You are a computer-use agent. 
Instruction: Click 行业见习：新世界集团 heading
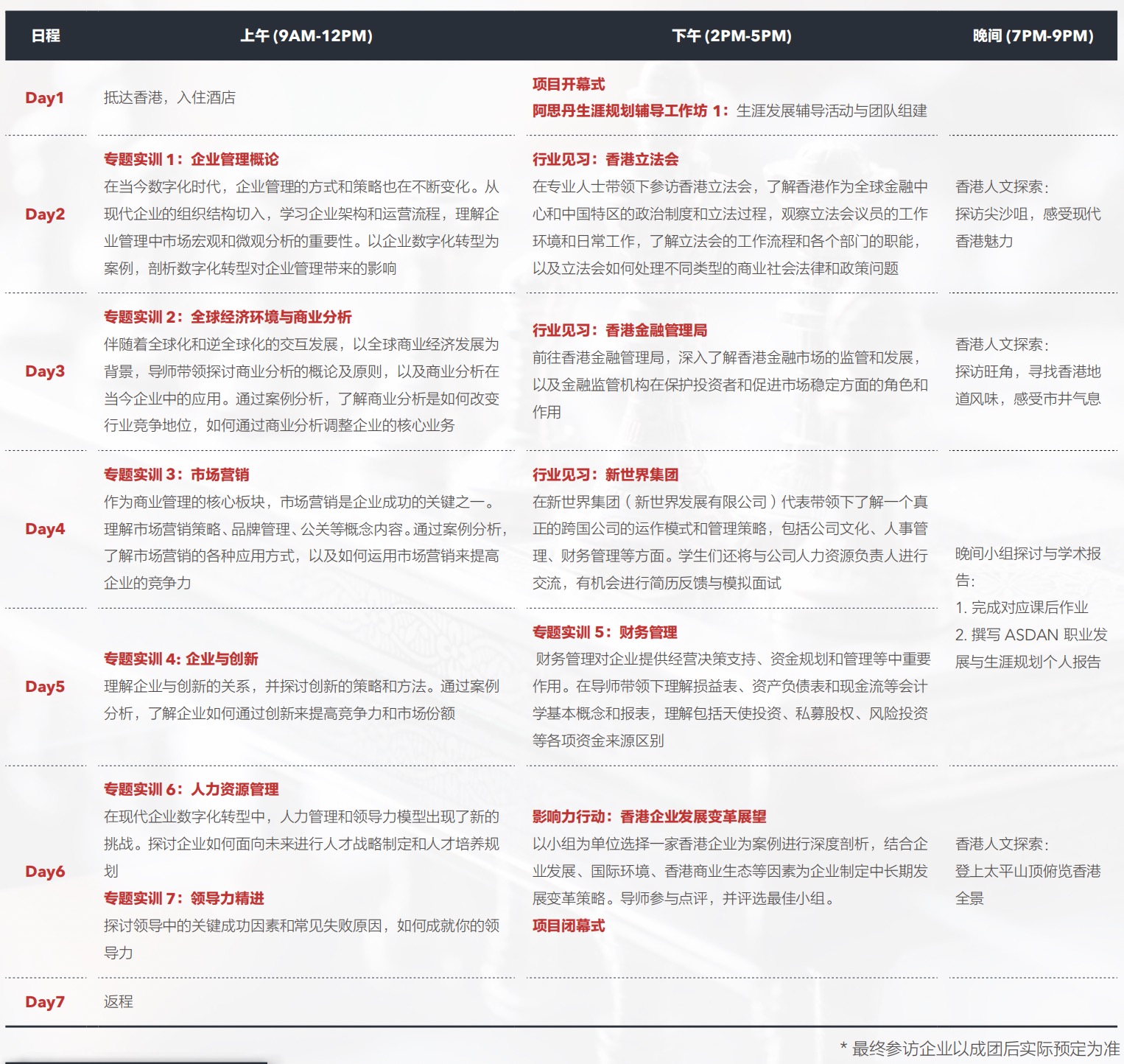(x=605, y=475)
